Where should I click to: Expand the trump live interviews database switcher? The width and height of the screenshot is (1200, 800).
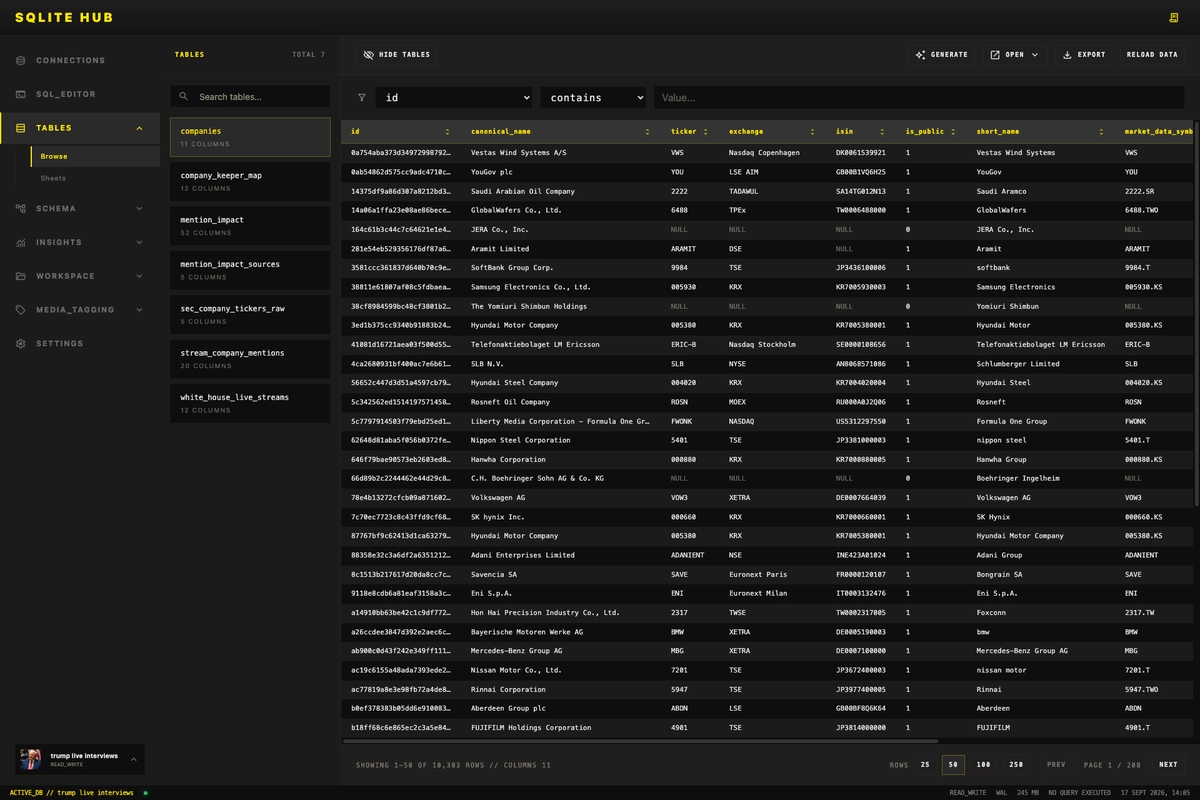click(133, 759)
